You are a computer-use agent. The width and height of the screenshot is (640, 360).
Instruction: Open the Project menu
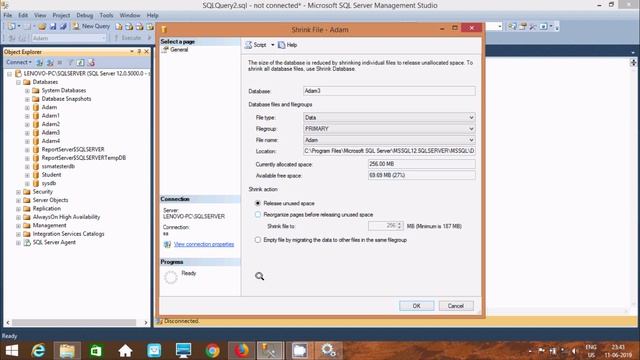(x=61, y=16)
